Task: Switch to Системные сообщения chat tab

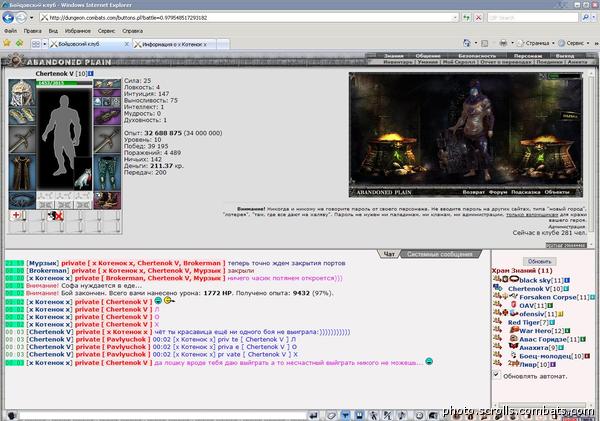Action: pyautogui.click(x=440, y=254)
